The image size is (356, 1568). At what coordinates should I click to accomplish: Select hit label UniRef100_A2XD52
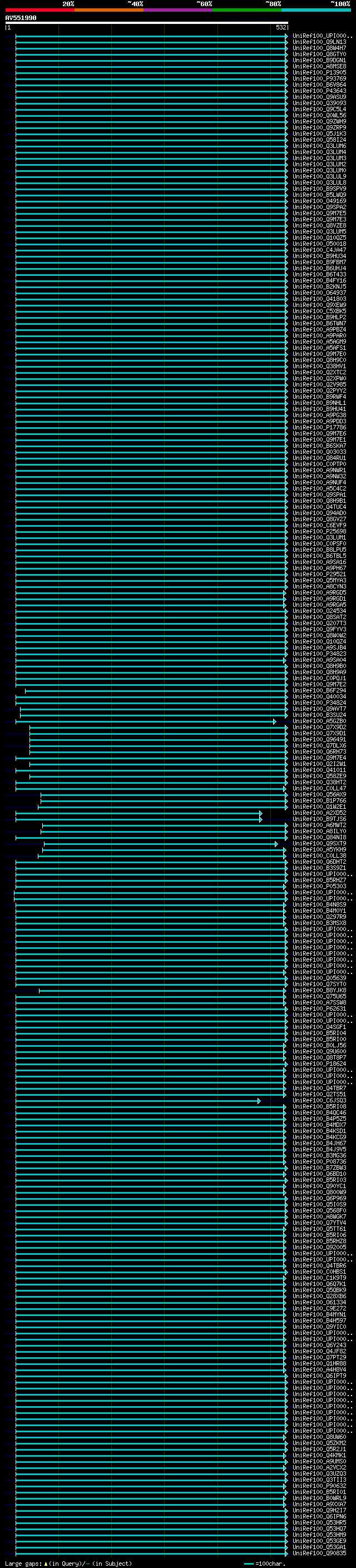[319, 813]
